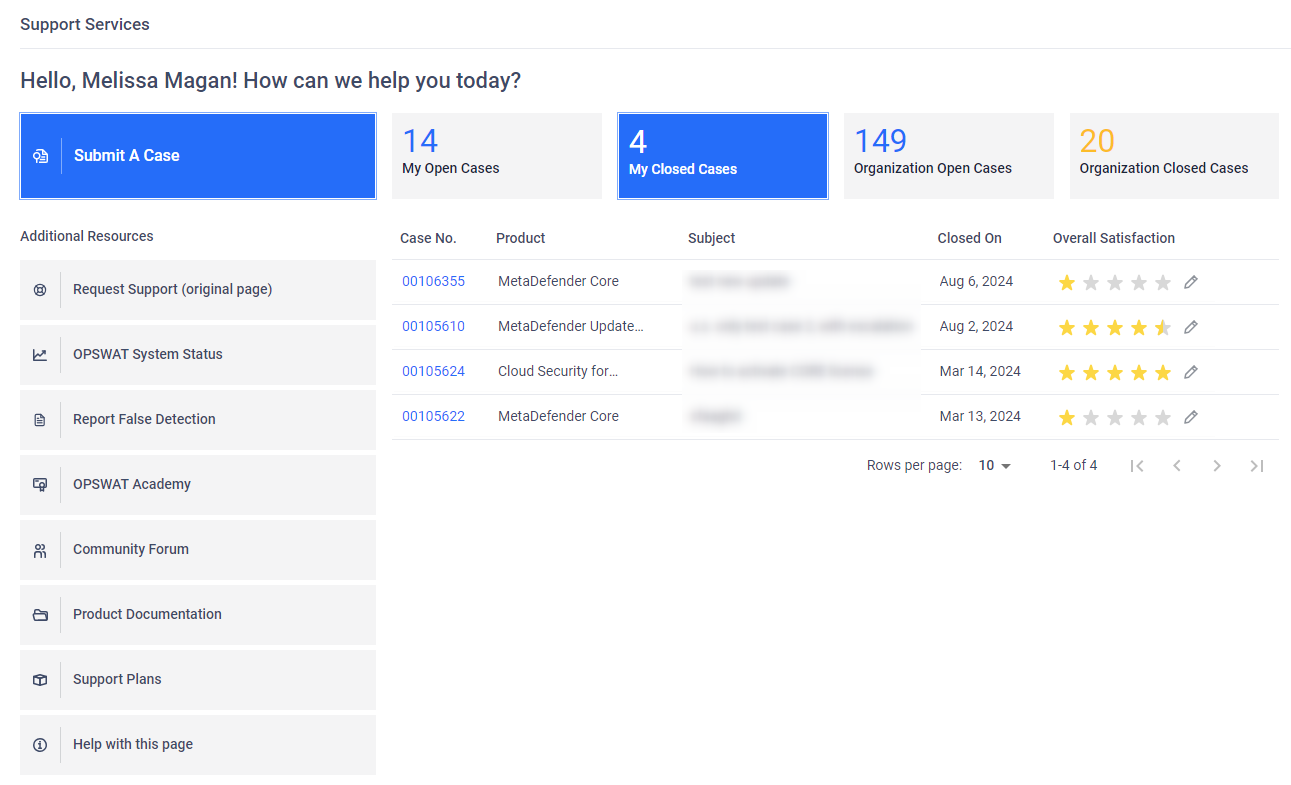Viewport: 1291px width, 785px height.
Task: Click the Product Documentation folder icon
Action: [x=40, y=615]
